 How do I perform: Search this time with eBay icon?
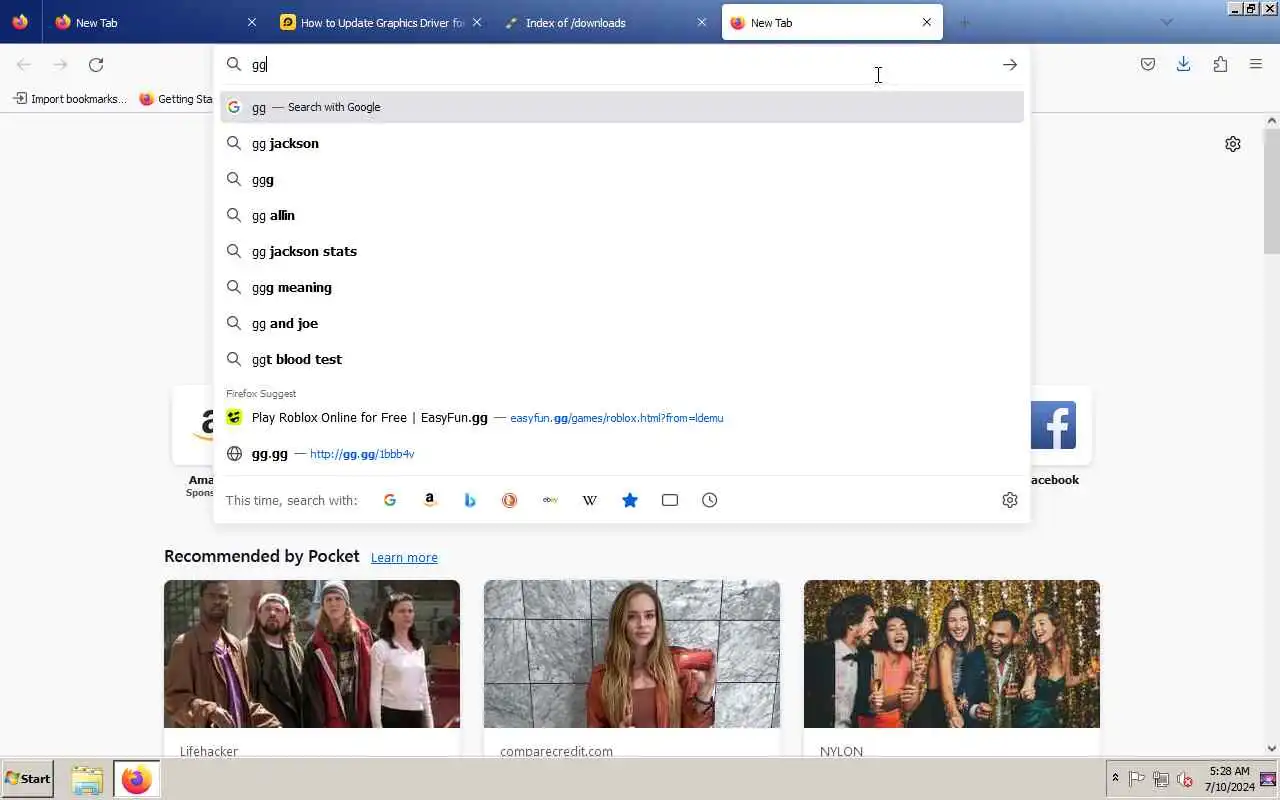click(550, 500)
